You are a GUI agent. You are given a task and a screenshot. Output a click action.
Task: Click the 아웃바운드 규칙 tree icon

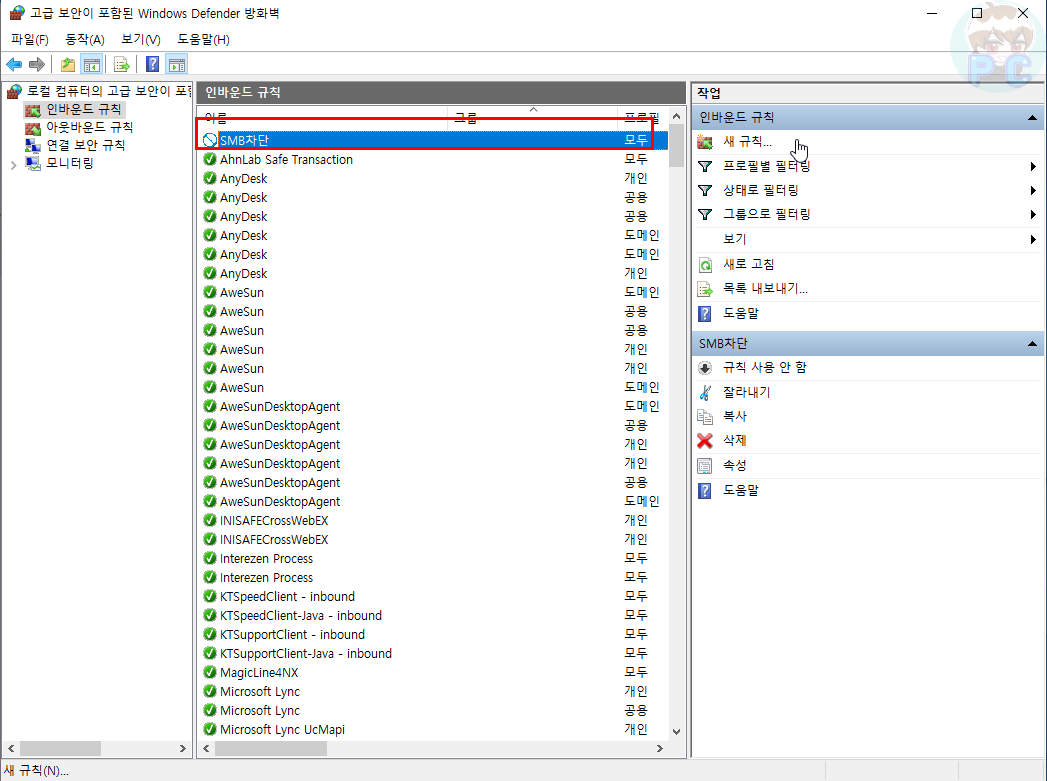(33, 127)
